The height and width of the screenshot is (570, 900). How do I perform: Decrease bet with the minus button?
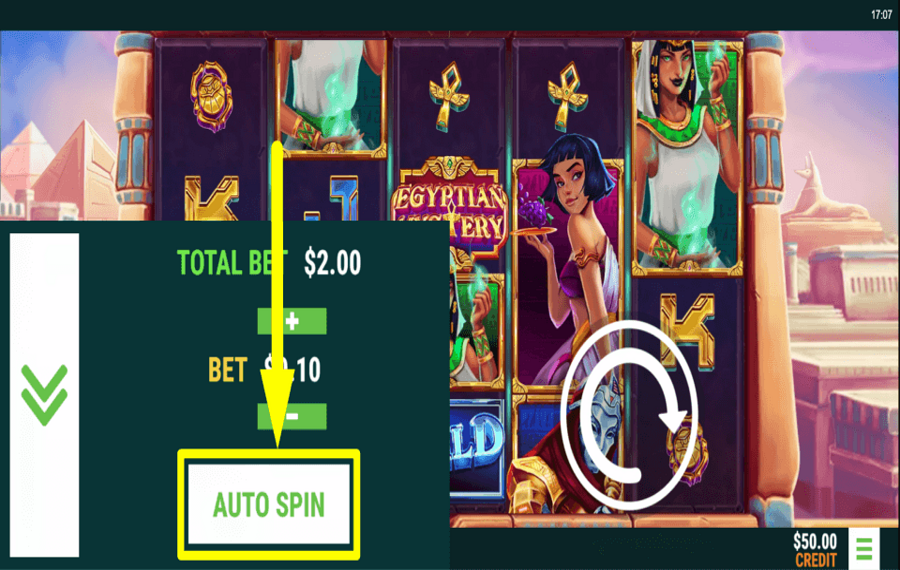(x=292, y=416)
